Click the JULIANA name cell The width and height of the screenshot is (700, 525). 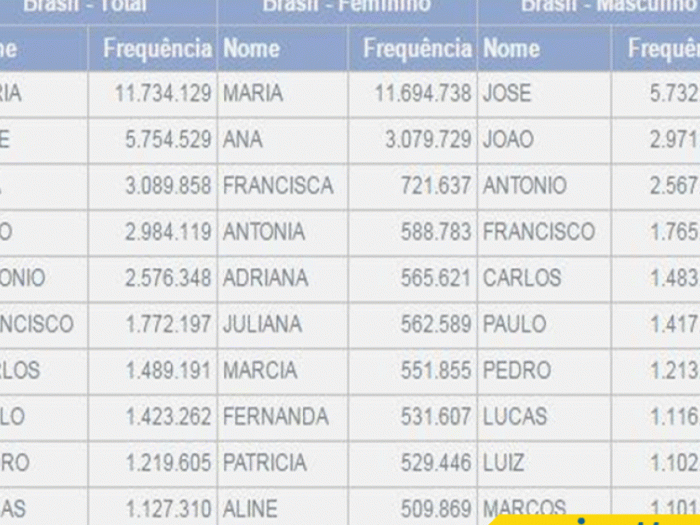coord(282,325)
